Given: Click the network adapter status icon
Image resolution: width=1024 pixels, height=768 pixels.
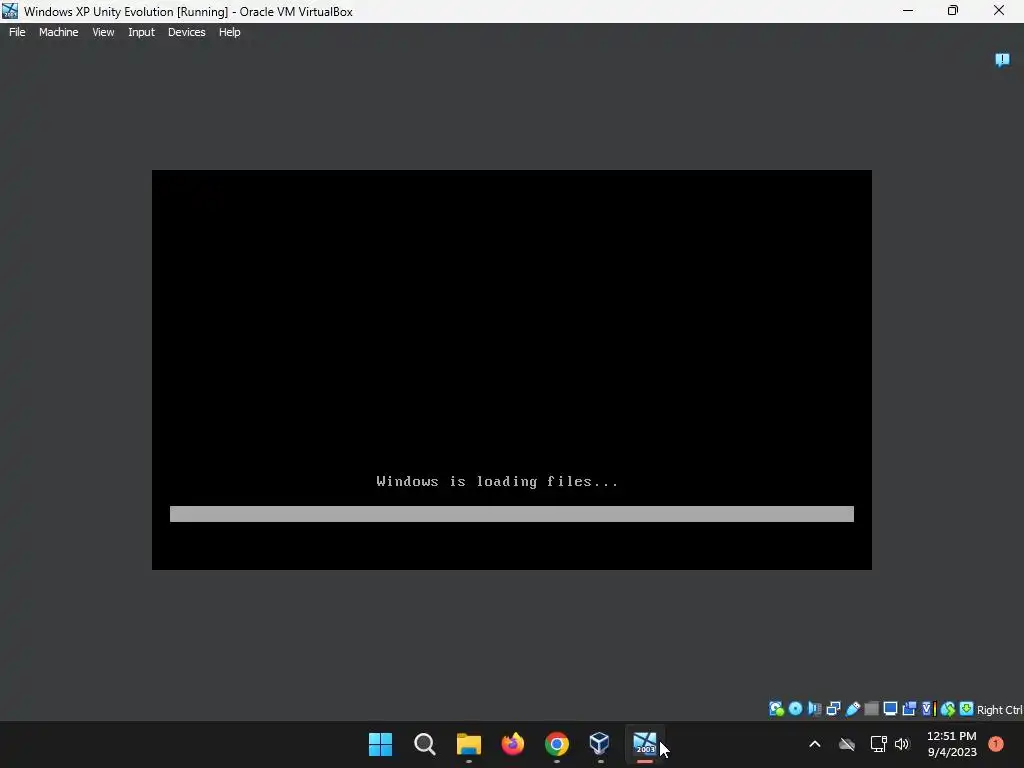Looking at the screenshot, I should point(833,709).
